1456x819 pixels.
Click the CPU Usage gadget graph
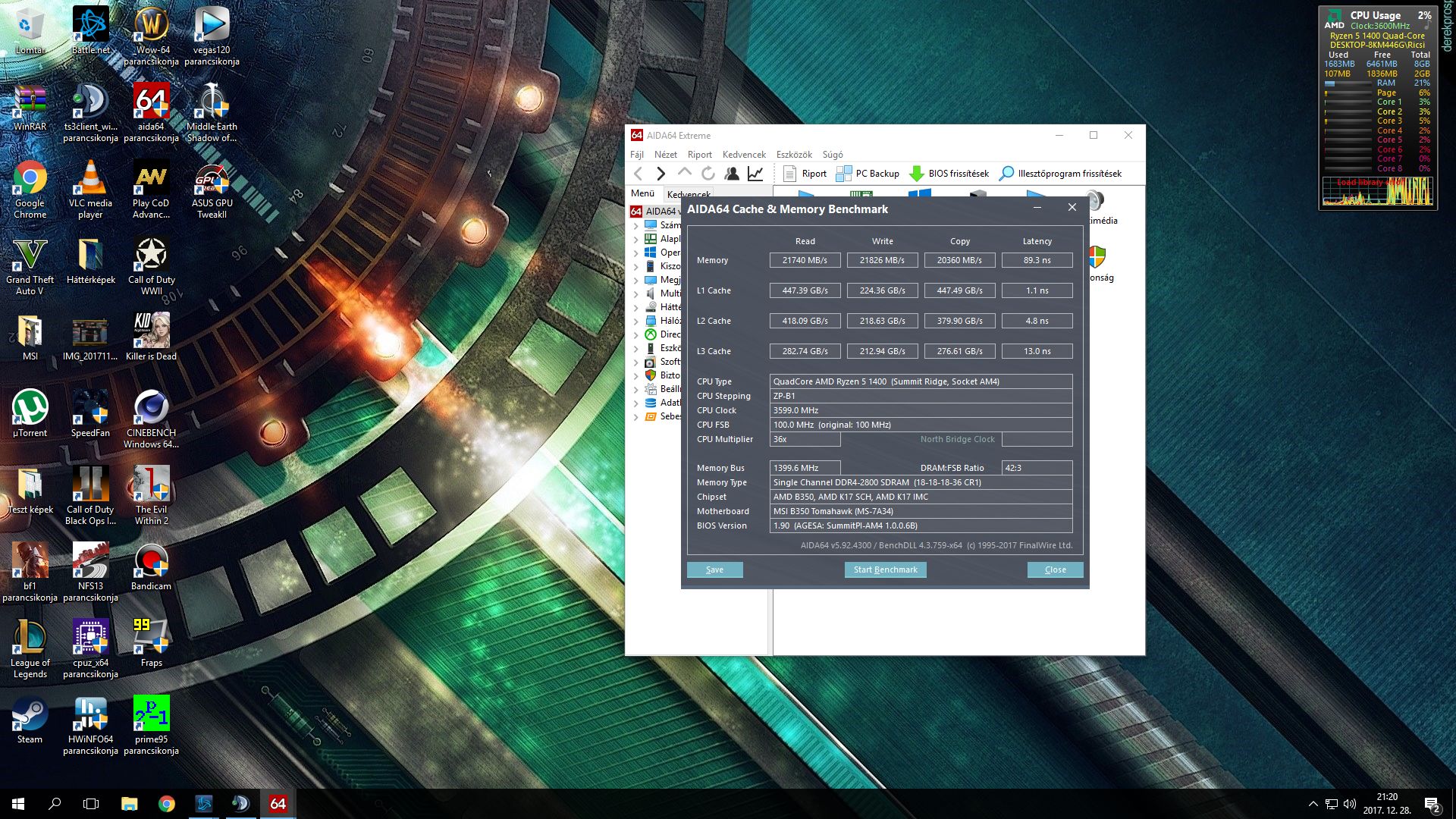click(x=1377, y=191)
